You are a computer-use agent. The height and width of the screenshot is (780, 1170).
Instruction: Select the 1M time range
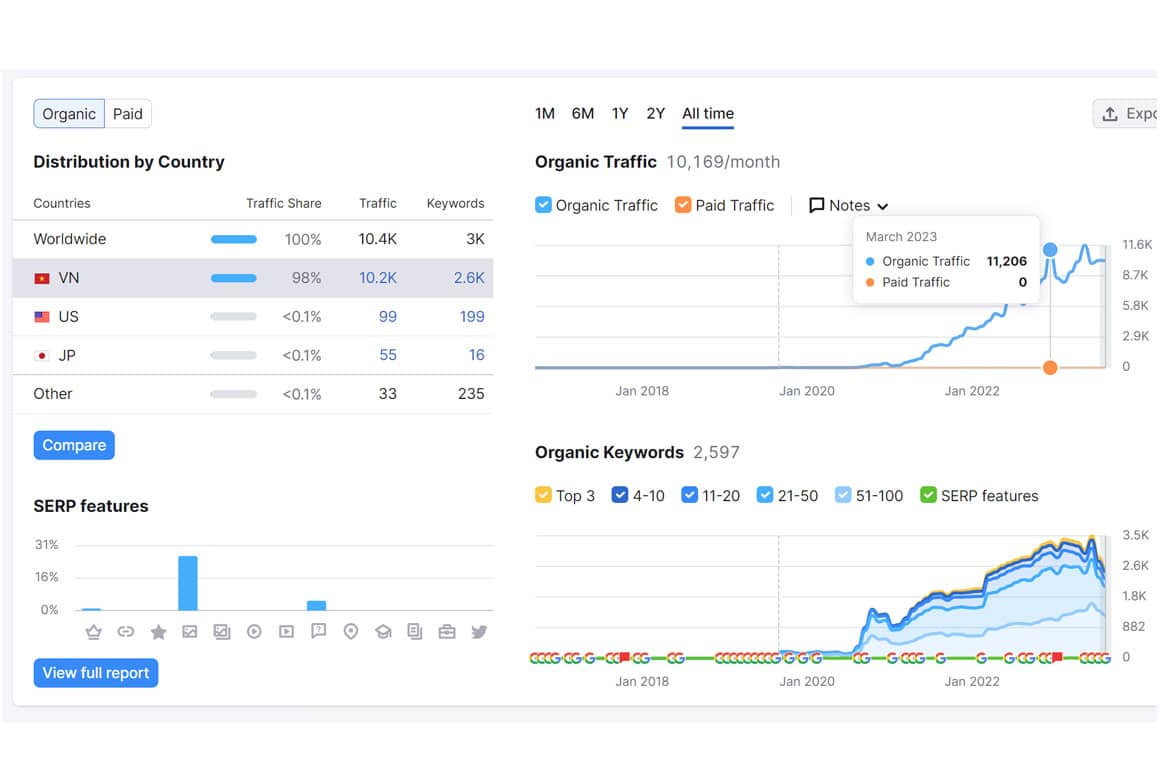[x=545, y=113]
